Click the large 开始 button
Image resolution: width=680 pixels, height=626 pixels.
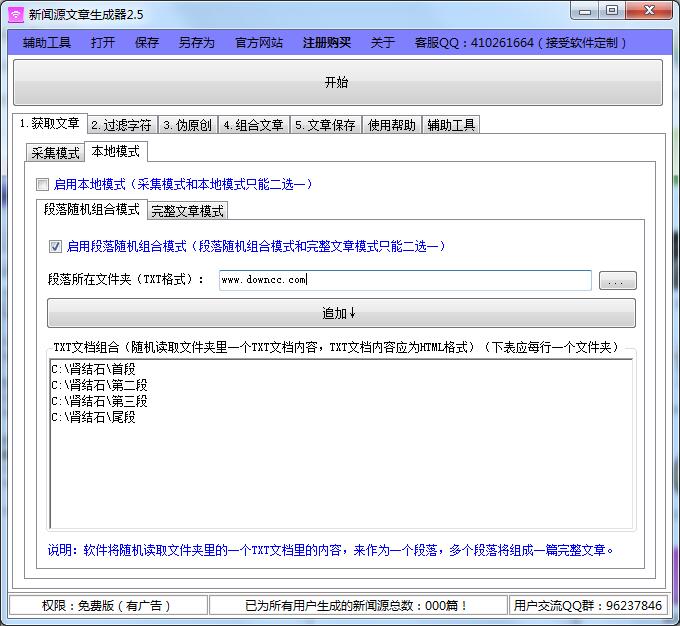[337, 82]
